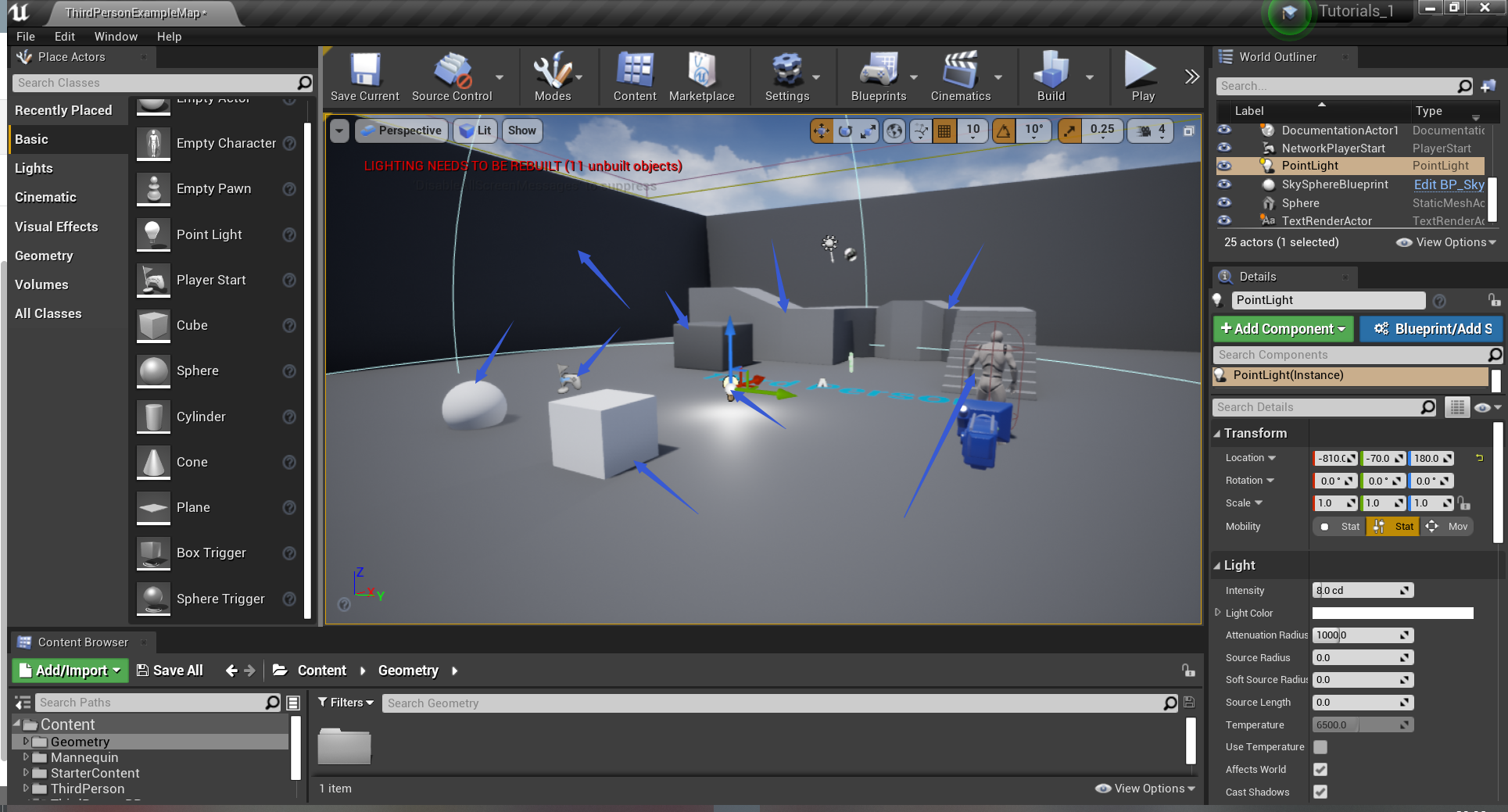Open Add Component dropdown
Screen dimensions: 1508x812
click(1282, 329)
